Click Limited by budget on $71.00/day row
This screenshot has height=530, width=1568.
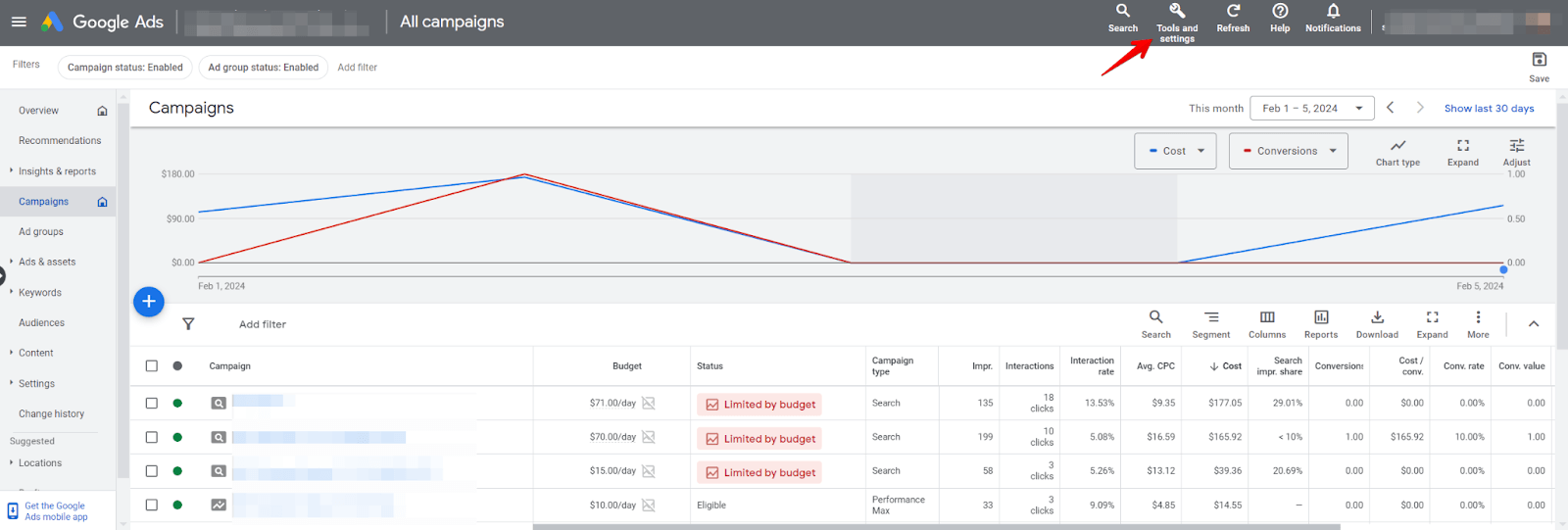(x=759, y=405)
